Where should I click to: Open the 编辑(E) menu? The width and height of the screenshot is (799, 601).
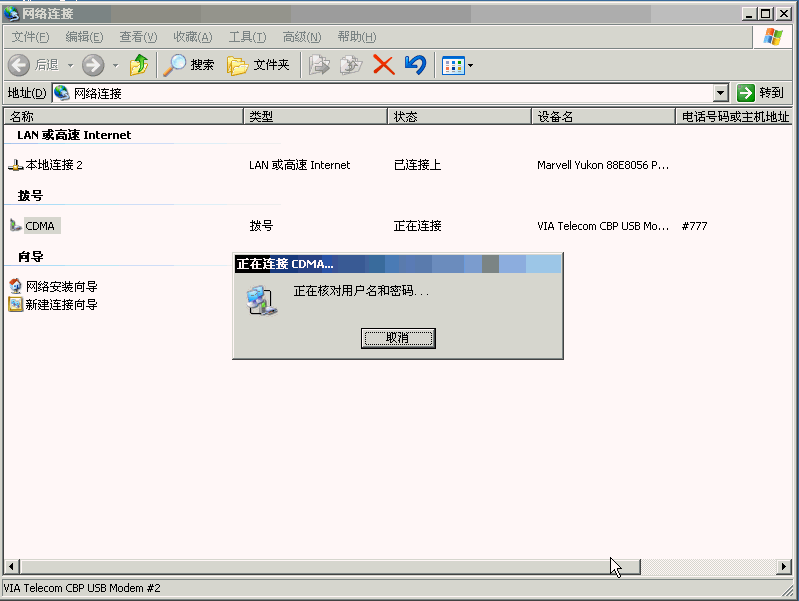tap(84, 37)
